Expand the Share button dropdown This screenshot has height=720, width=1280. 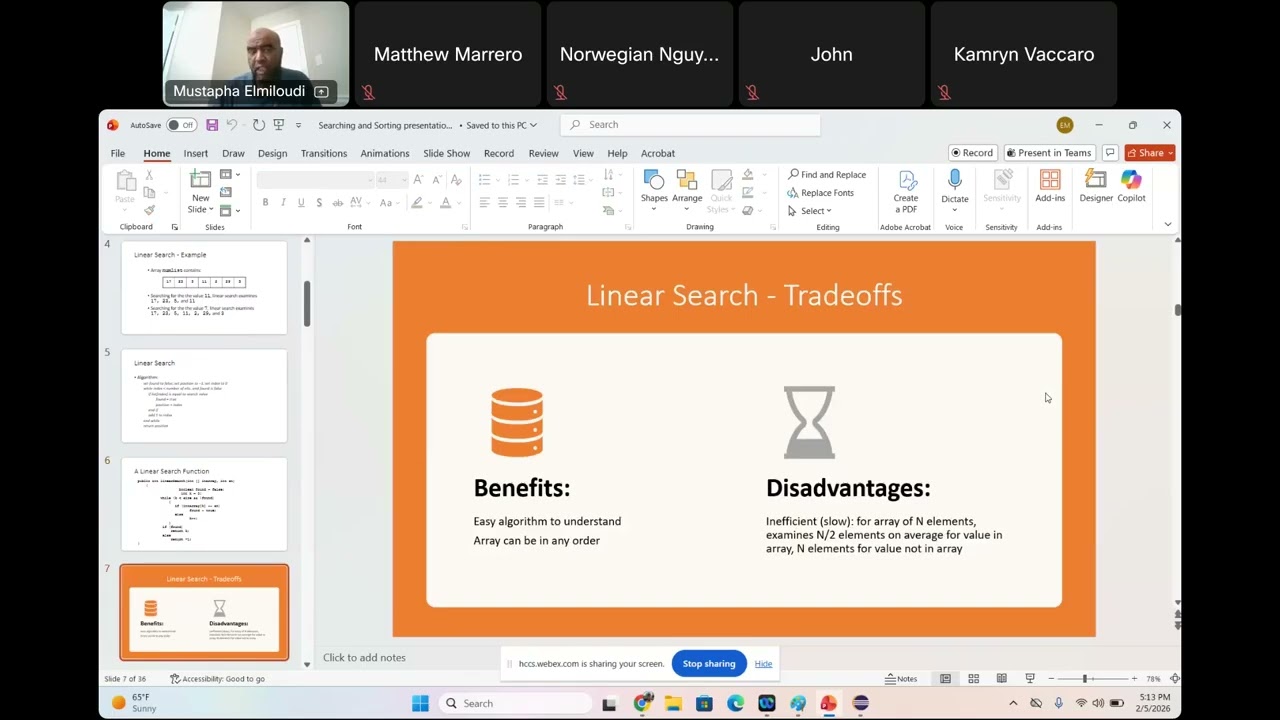pyautogui.click(x=1170, y=153)
